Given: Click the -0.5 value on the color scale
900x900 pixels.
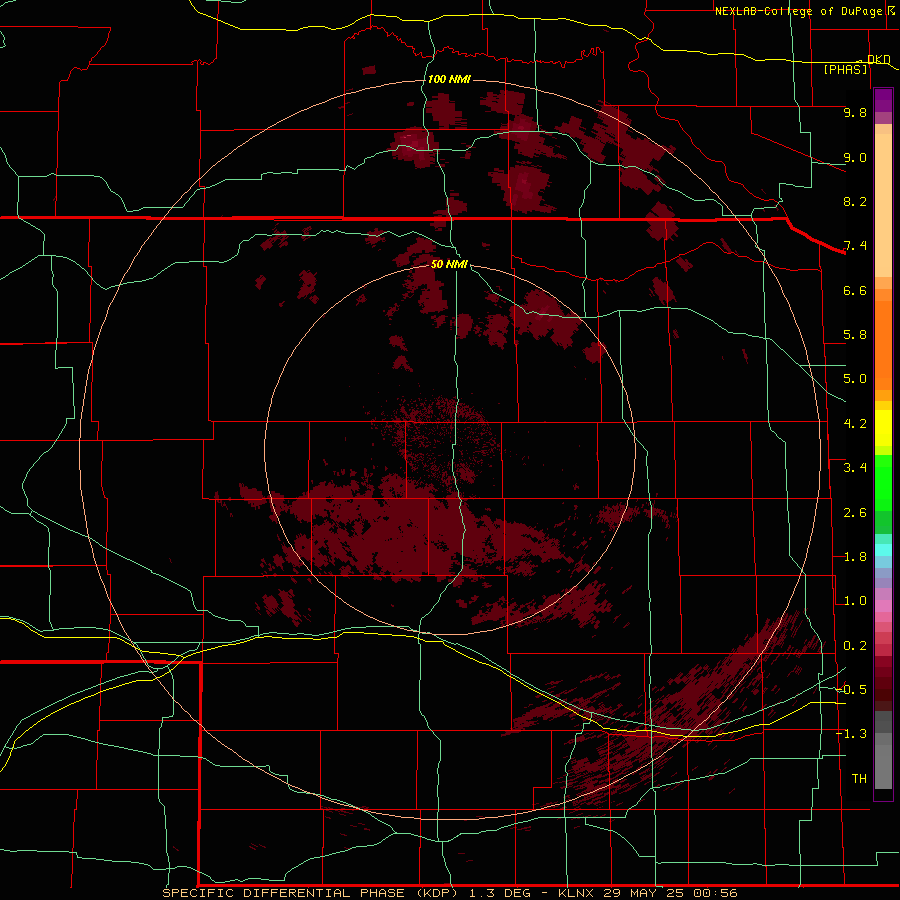Looking at the screenshot, I should click(x=851, y=690).
